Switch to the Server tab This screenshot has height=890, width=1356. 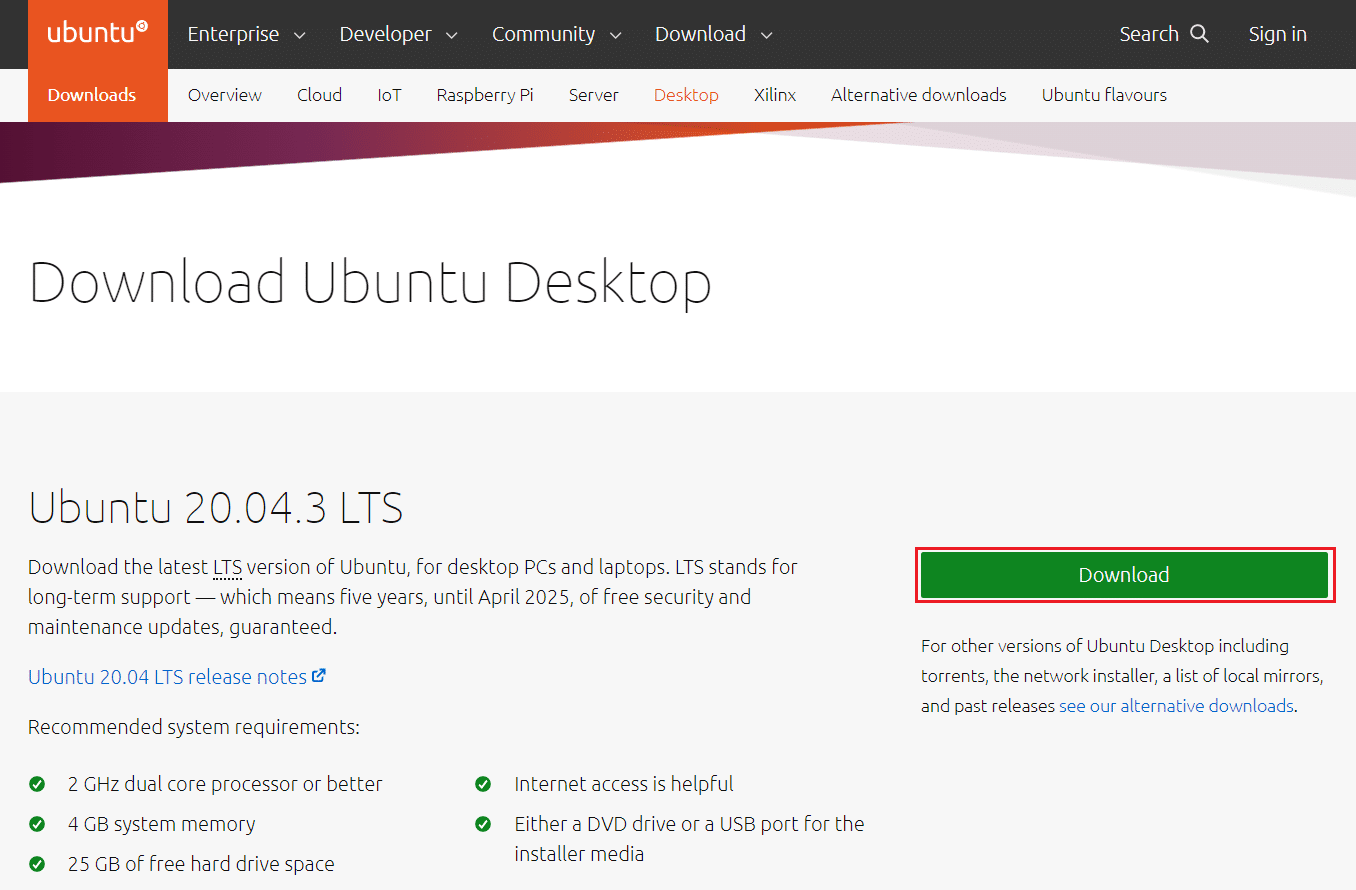pos(593,94)
